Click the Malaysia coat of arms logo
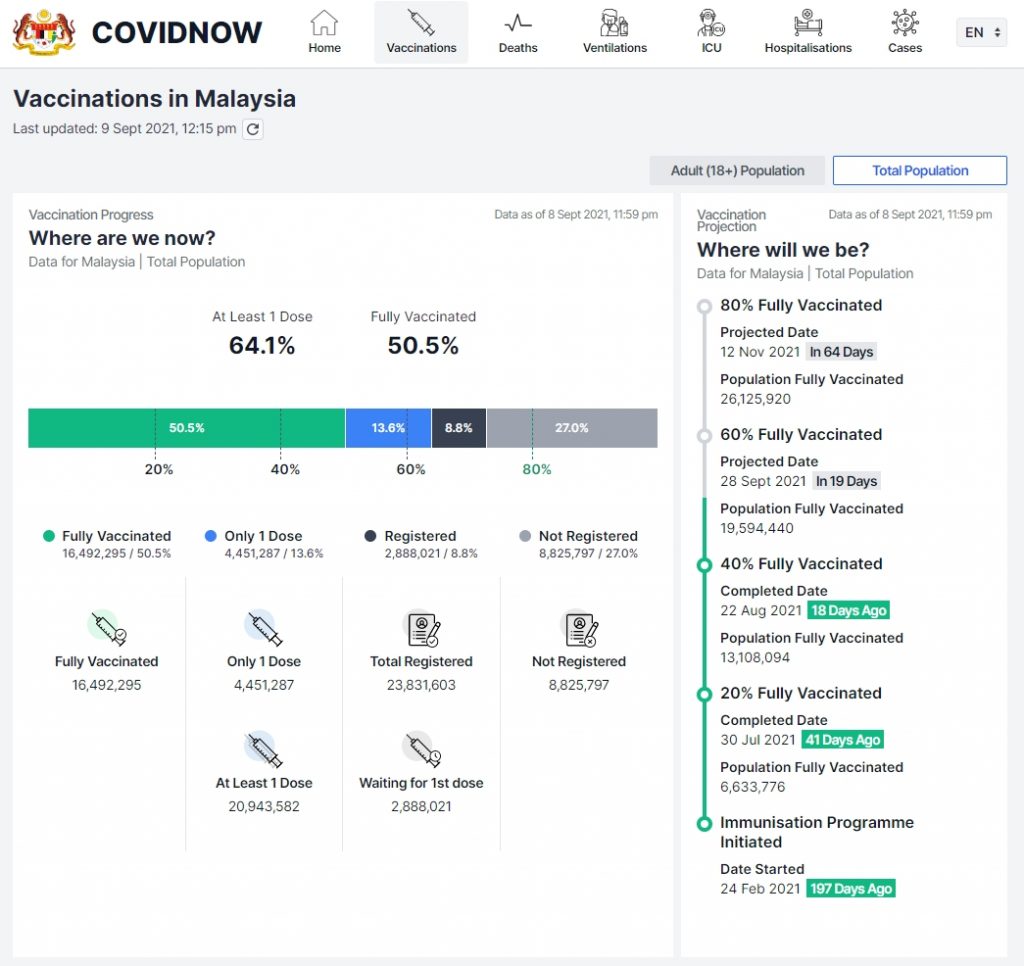The image size is (1024, 966). tap(43, 32)
